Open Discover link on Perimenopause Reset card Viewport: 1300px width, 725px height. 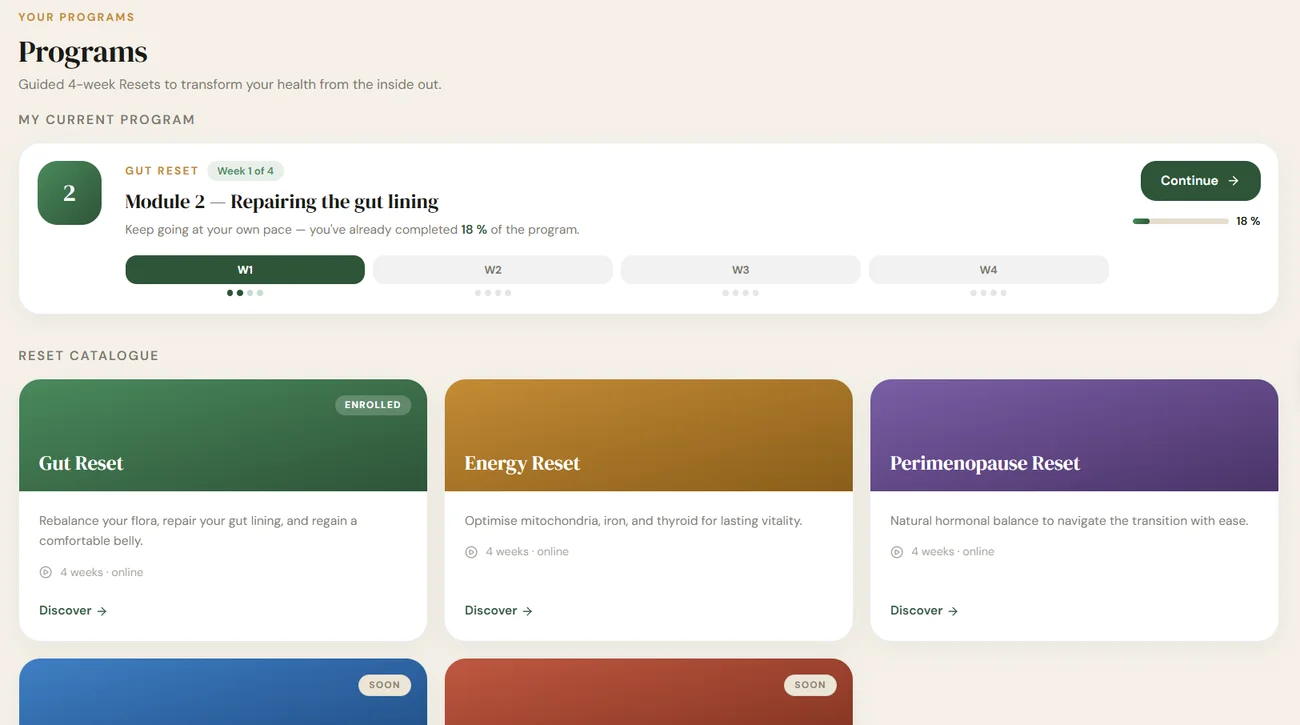tap(924, 610)
